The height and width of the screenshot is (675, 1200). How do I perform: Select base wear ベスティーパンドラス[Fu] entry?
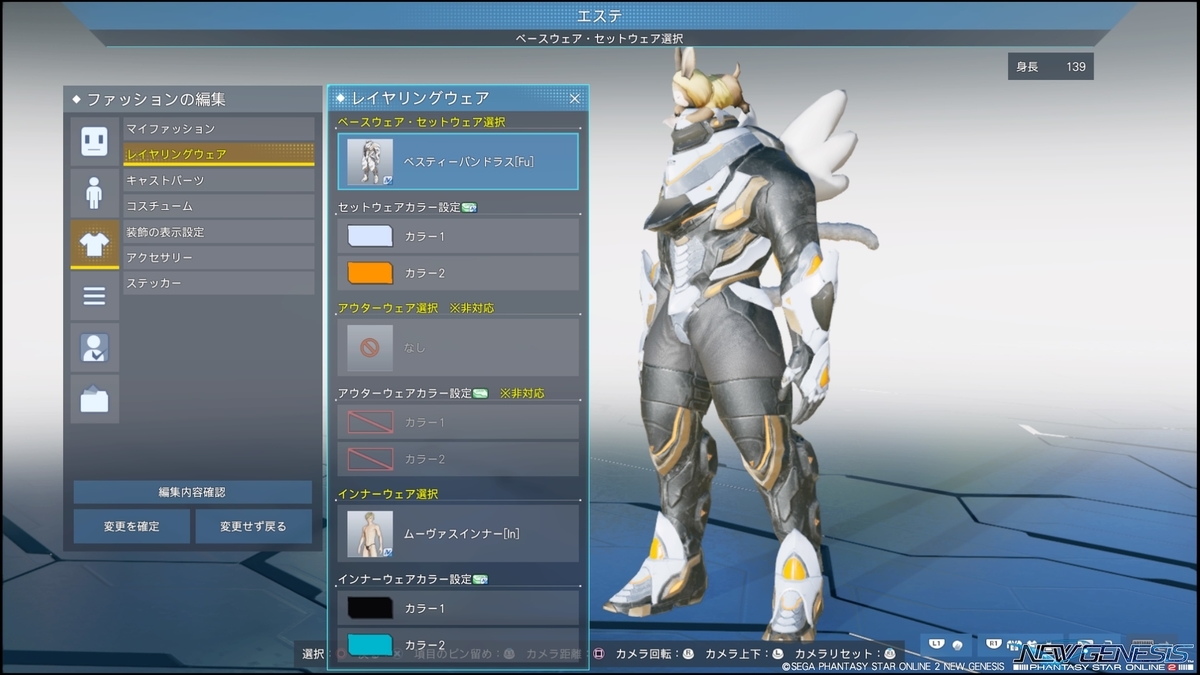(x=458, y=162)
